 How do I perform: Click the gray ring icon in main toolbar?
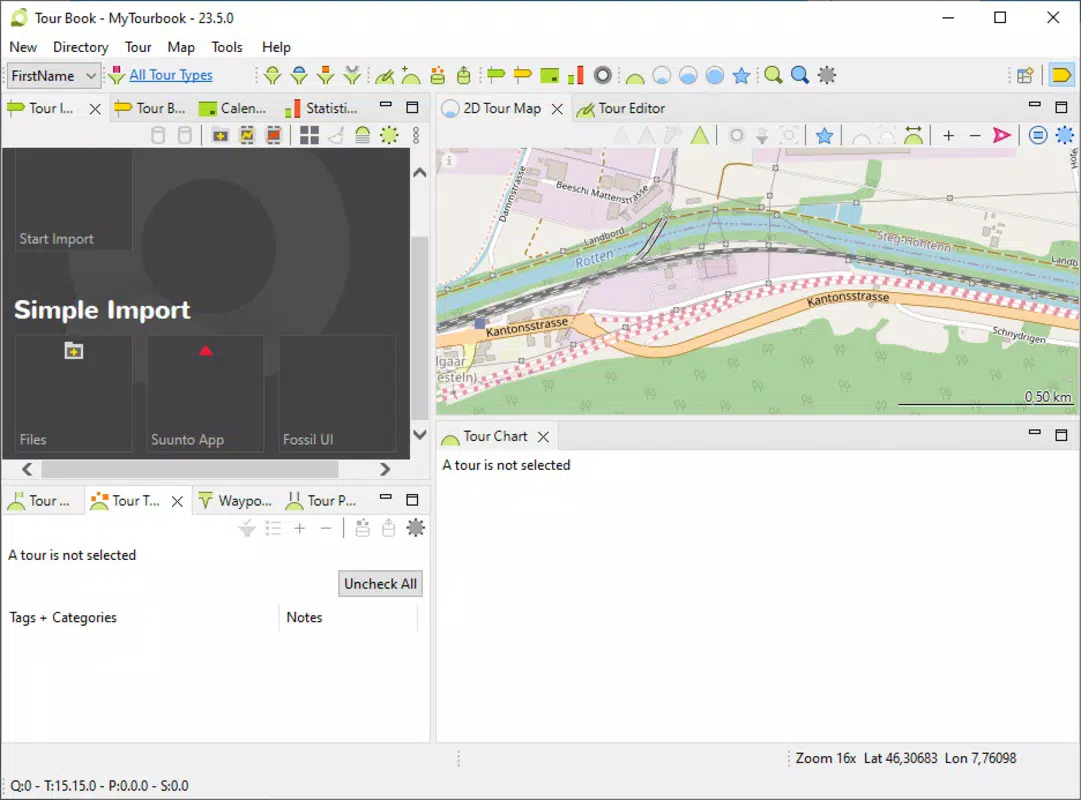[603, 75]
